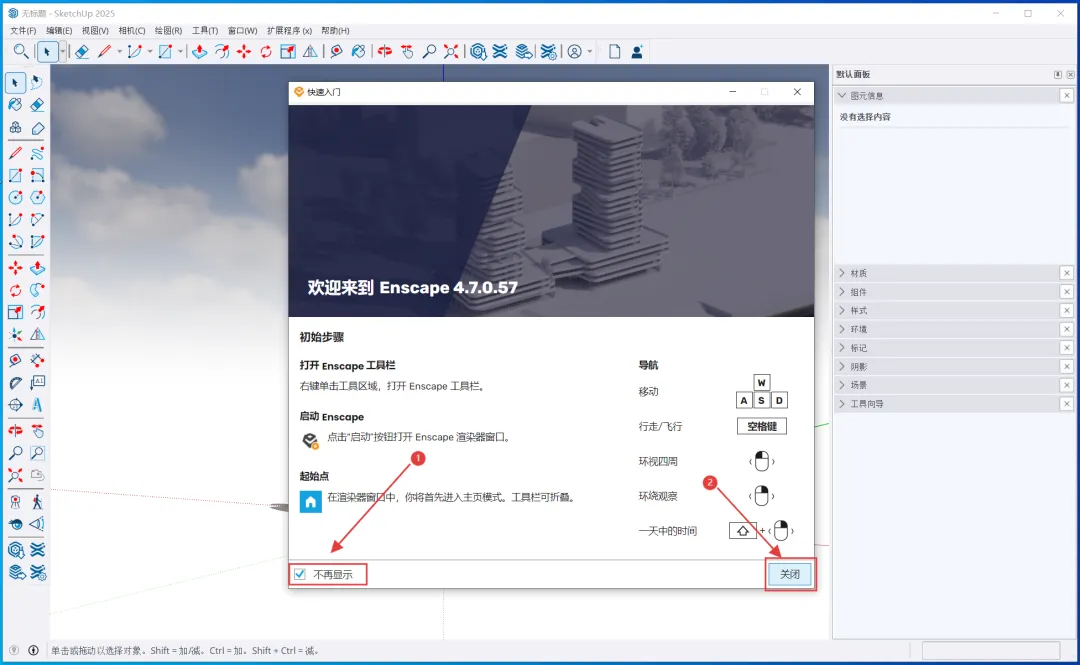Select the Circle tool in left toolbar
Viewport: 1080px width, 665px height.
15,198
